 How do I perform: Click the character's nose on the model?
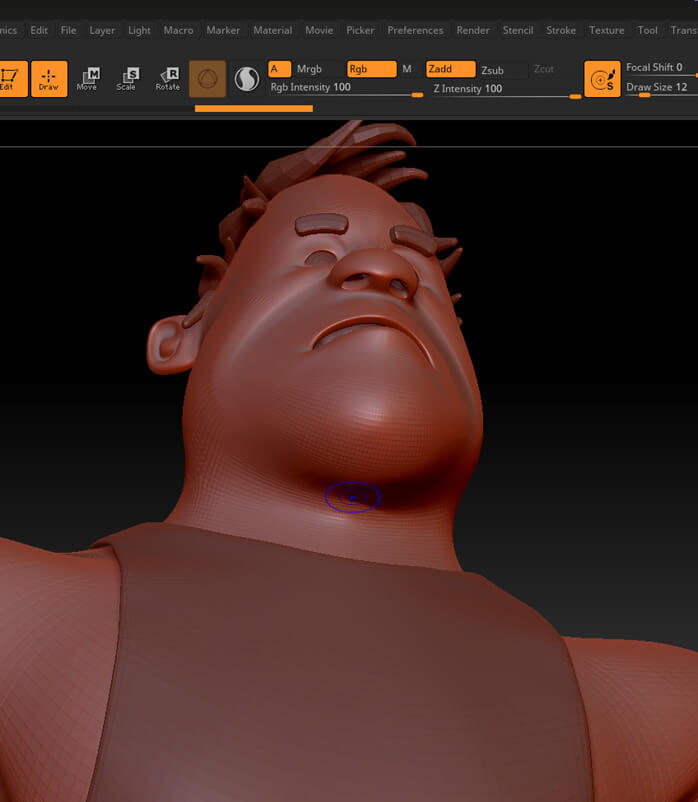click(376, 274)
